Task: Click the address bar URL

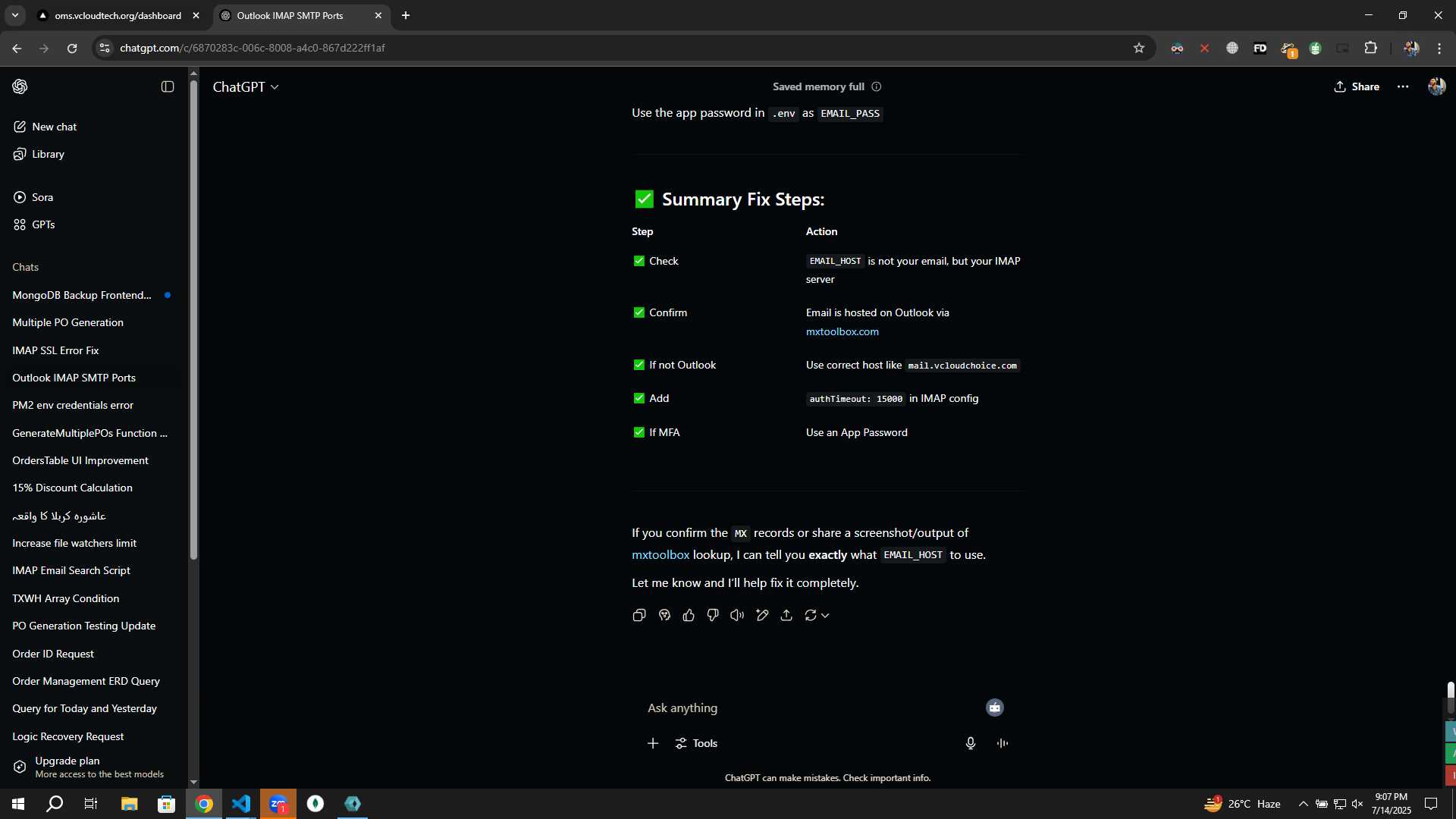Action: pos(253,48)
